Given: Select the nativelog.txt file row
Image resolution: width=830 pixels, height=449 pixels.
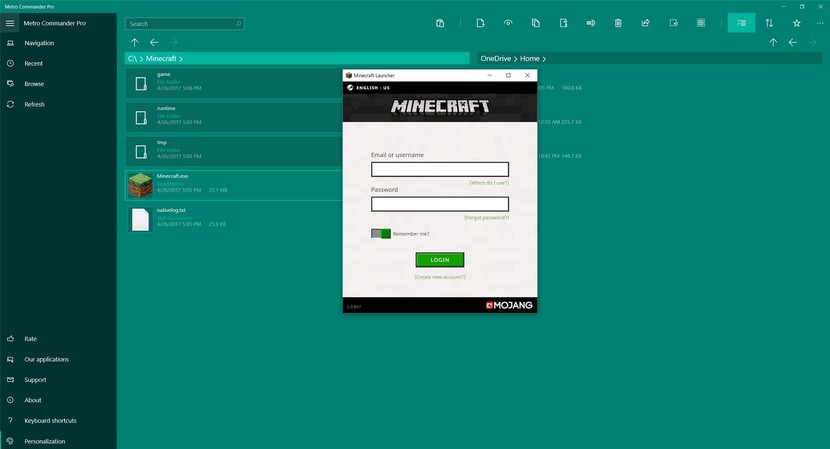Looking at the screenshot, I should (x=234, y=219).
